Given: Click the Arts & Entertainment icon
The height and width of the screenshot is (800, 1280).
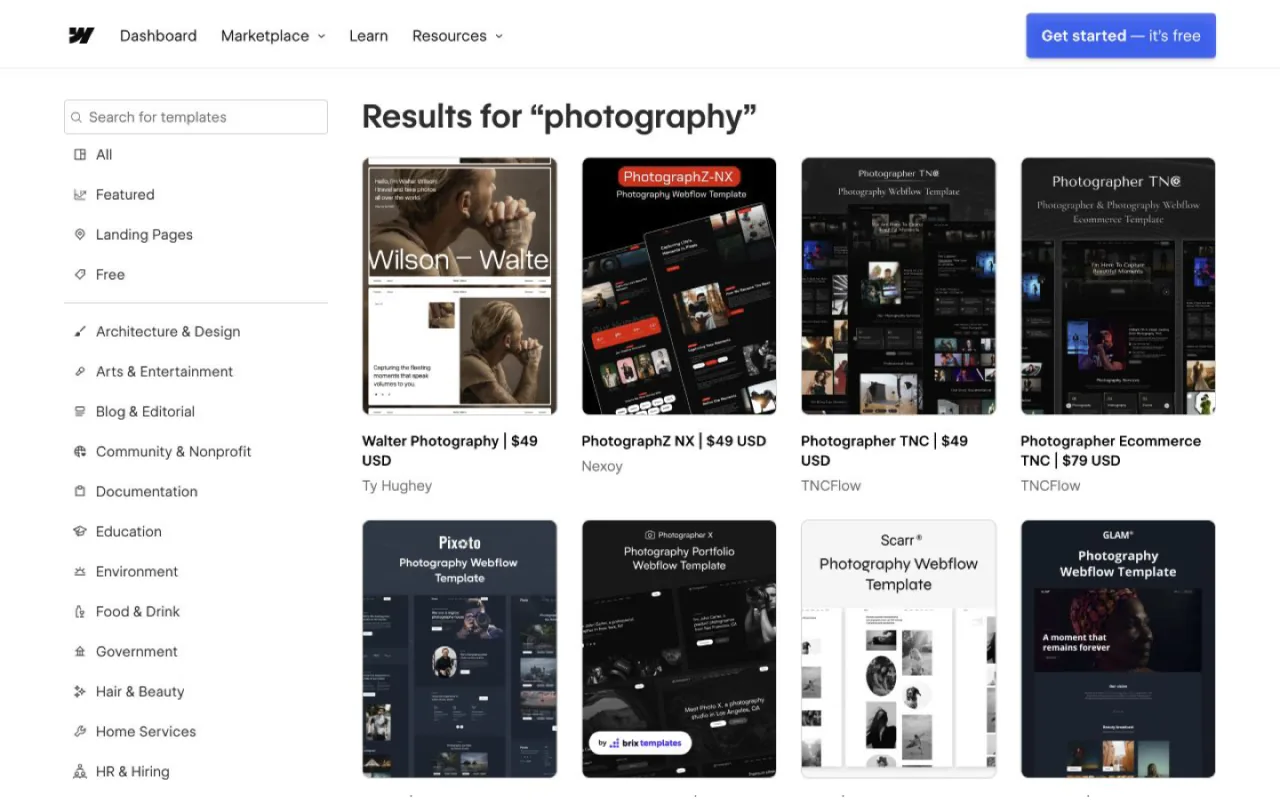Looking at the screenshot, I should coord(80,372).
